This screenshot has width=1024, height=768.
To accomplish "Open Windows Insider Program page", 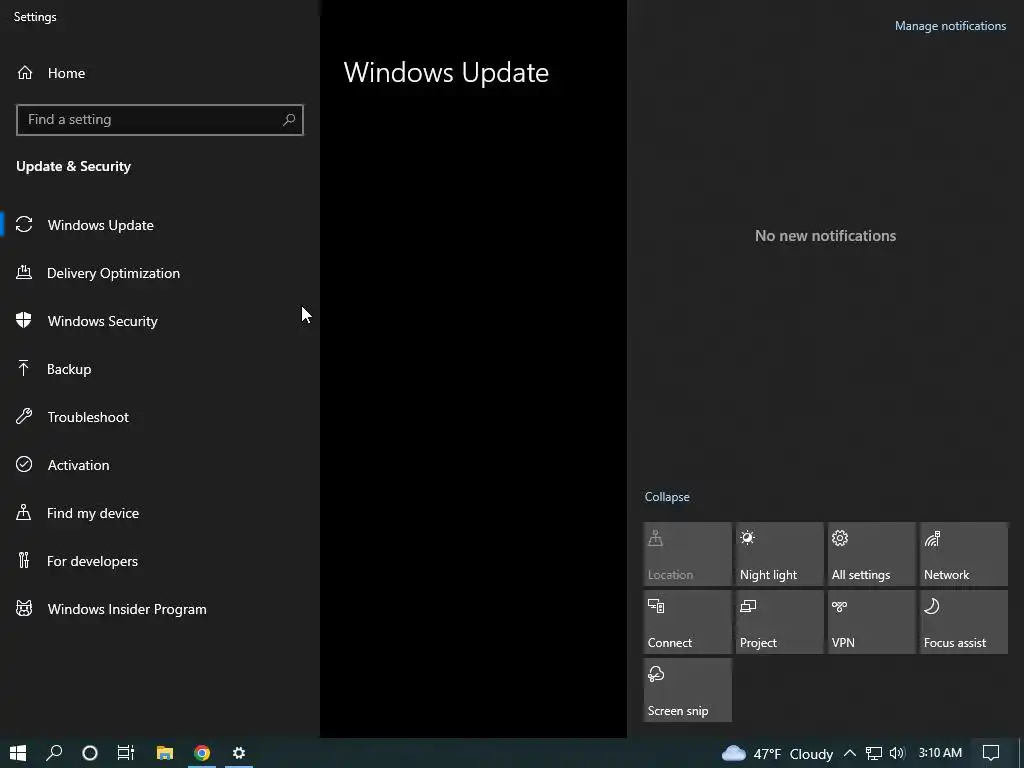I will [x=159, y=609].
